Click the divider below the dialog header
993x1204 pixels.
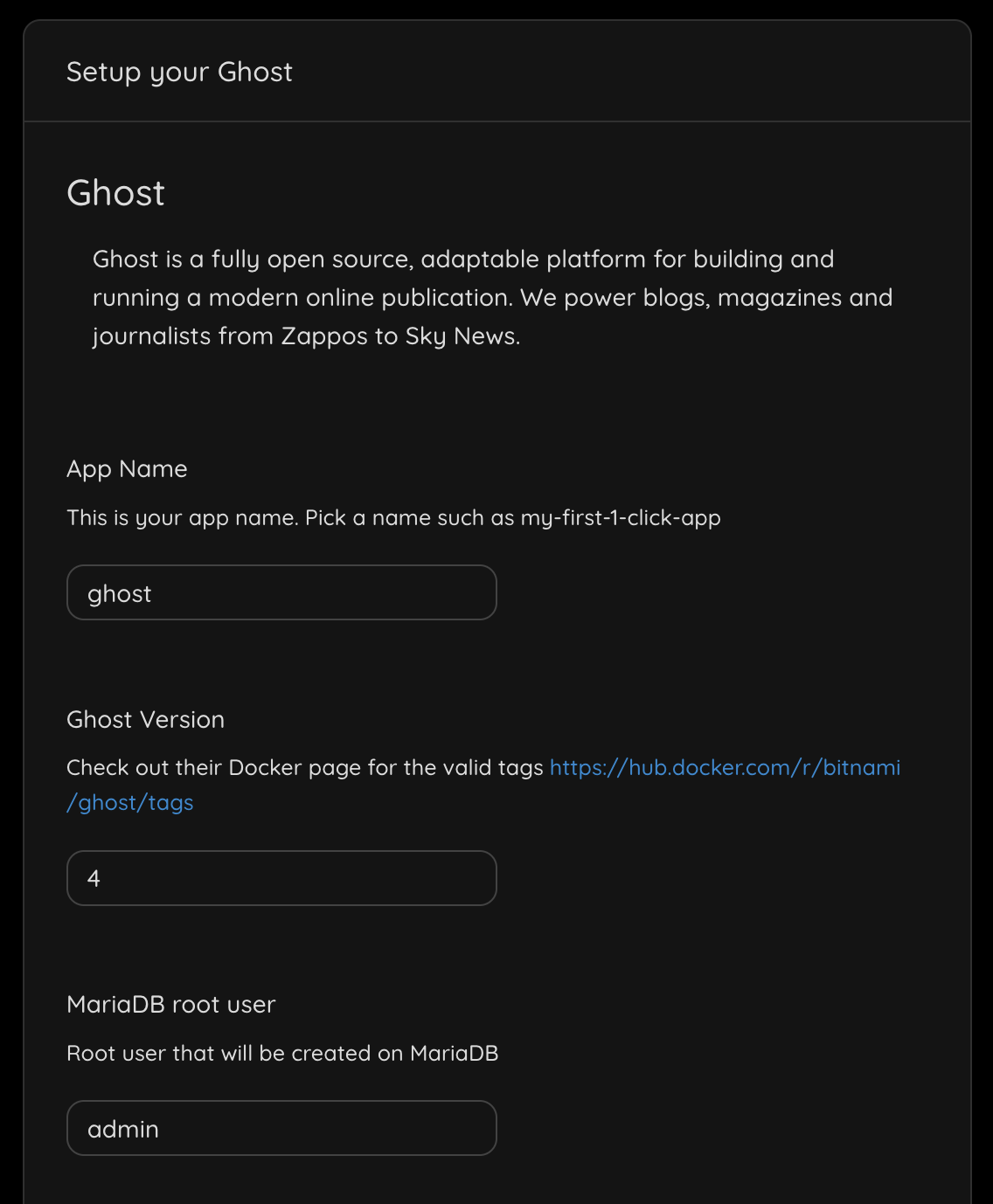tap(496, 122)
